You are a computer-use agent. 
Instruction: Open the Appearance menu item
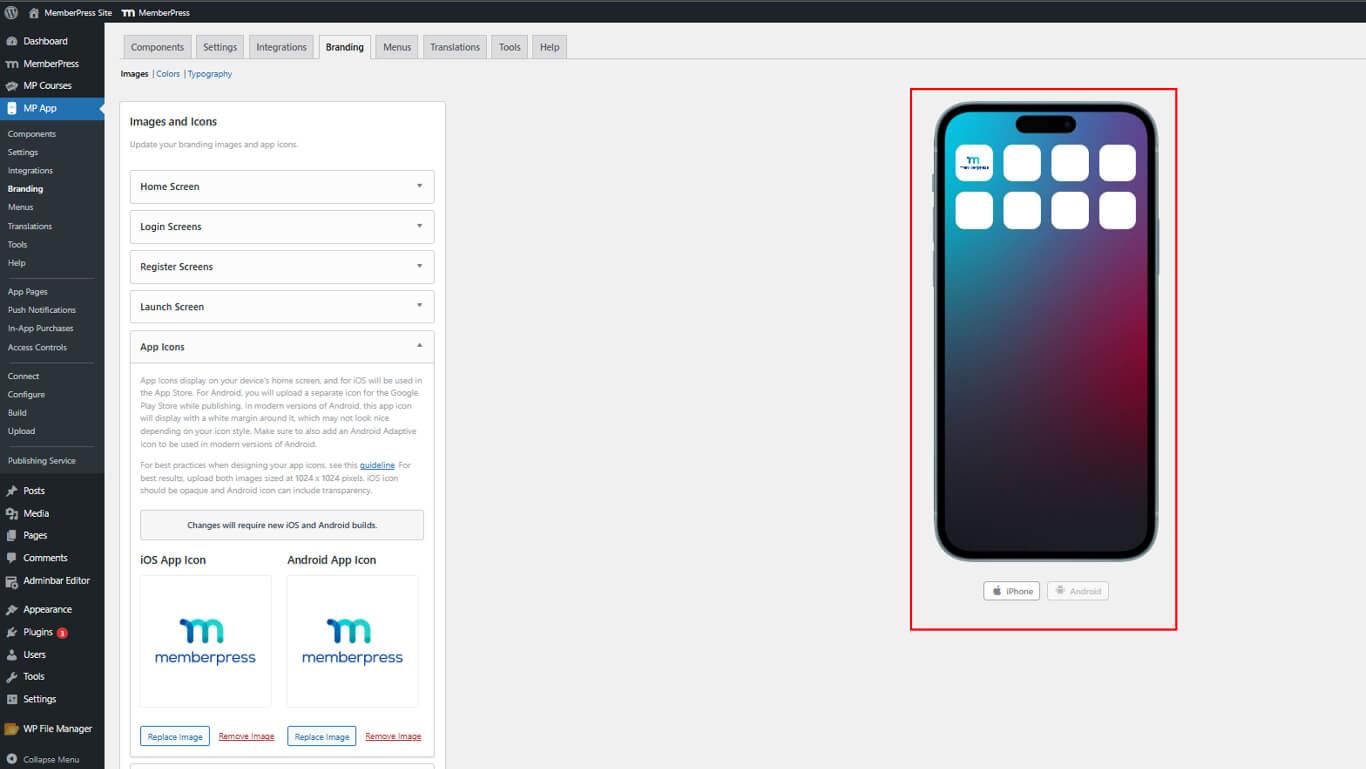pos(47,609)
